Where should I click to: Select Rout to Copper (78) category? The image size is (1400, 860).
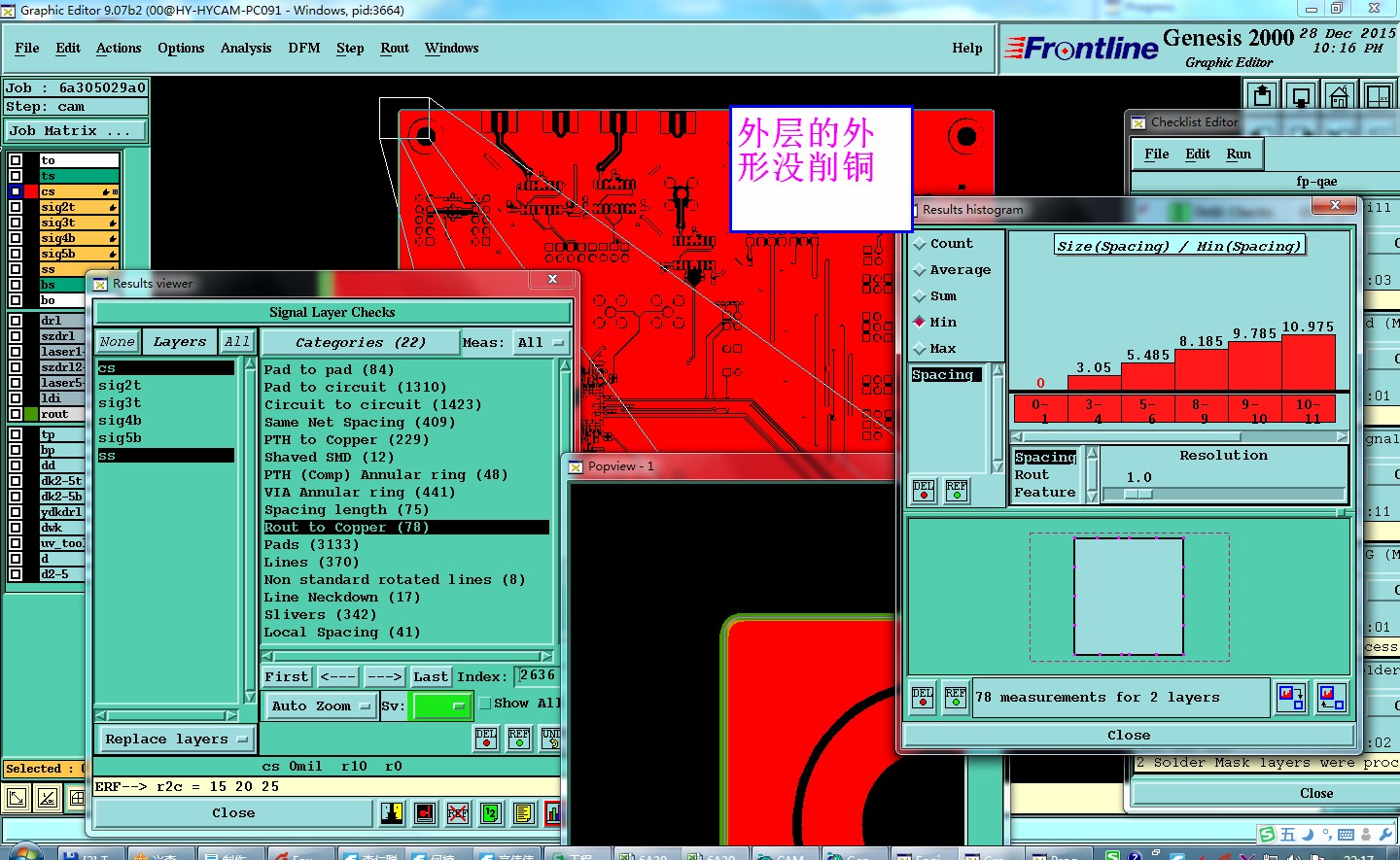[x=406, y=527]
